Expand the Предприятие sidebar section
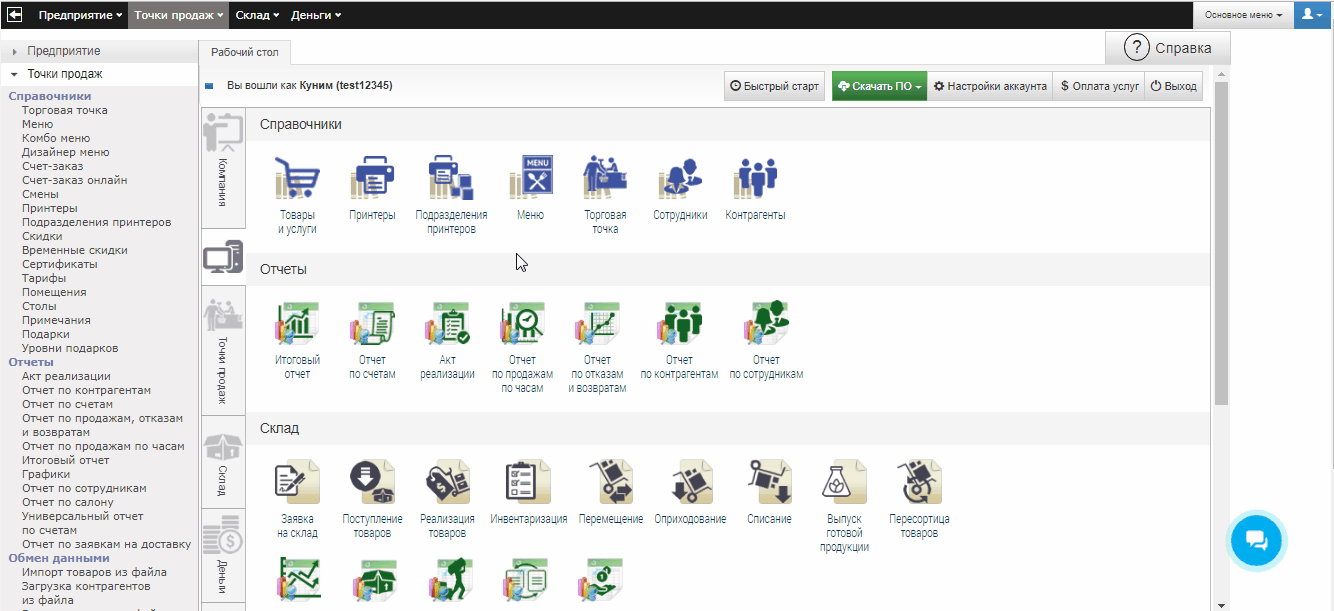 click(63, 51)
